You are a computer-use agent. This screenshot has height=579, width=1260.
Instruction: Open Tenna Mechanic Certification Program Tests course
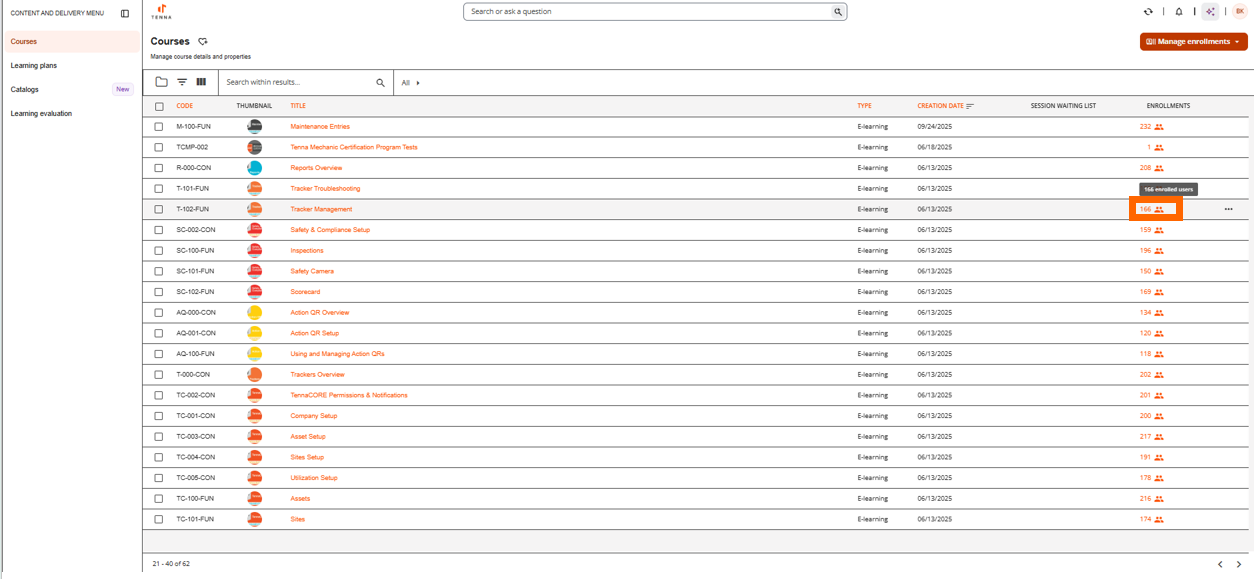point(354,147)
